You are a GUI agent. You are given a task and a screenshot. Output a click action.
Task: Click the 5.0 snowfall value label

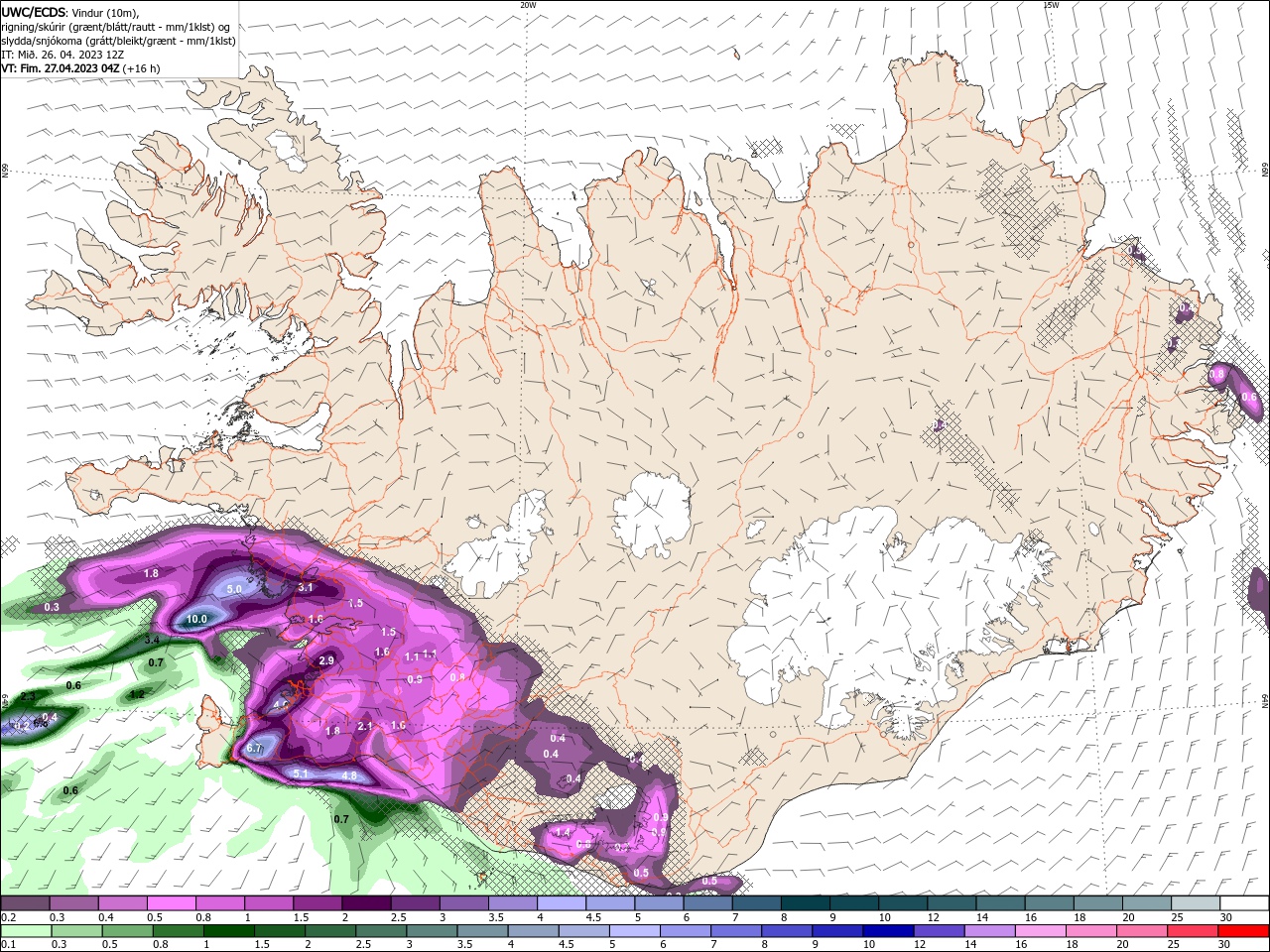point(234,589)
